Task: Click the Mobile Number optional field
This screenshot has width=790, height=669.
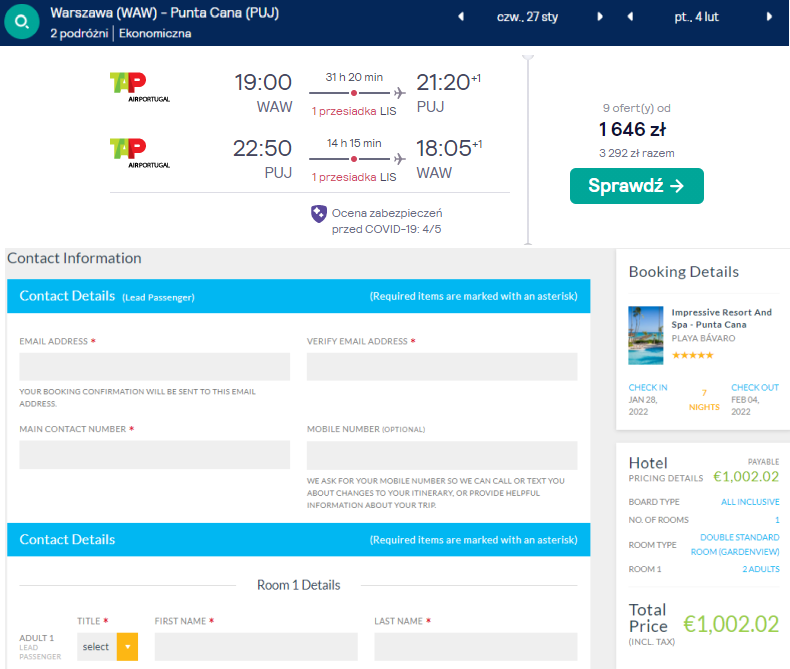Action: (442, 455)
